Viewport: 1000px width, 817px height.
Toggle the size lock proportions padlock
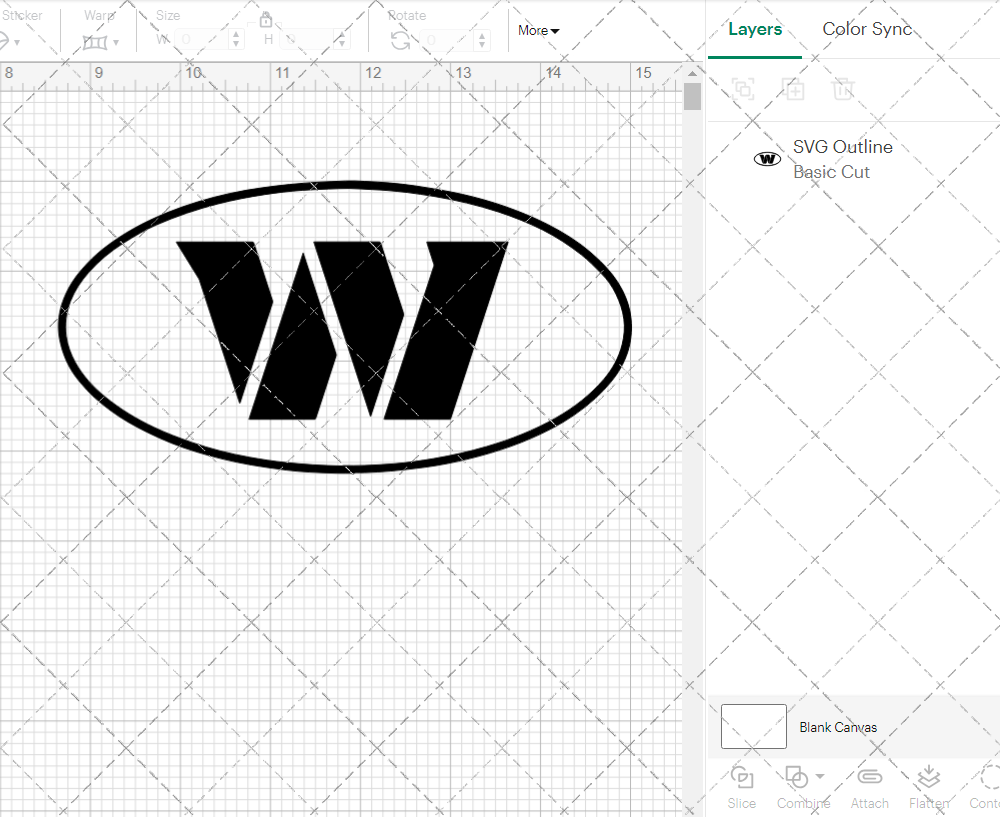(266, 19)
